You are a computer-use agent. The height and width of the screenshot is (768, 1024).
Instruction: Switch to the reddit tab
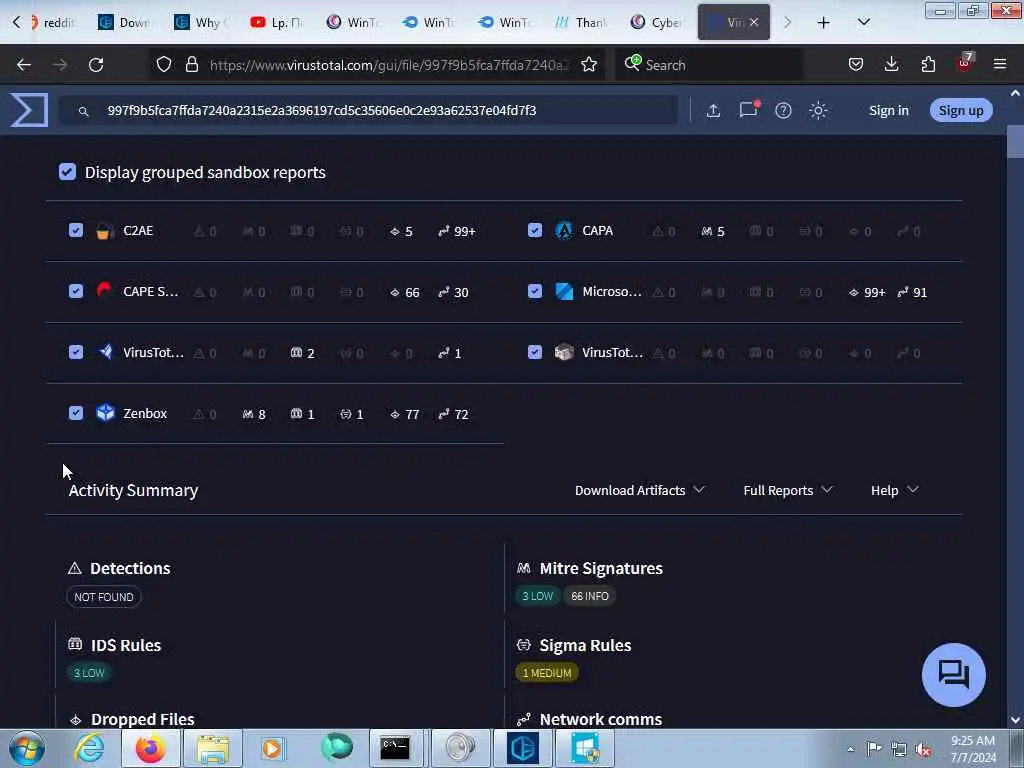pos(52,23)
